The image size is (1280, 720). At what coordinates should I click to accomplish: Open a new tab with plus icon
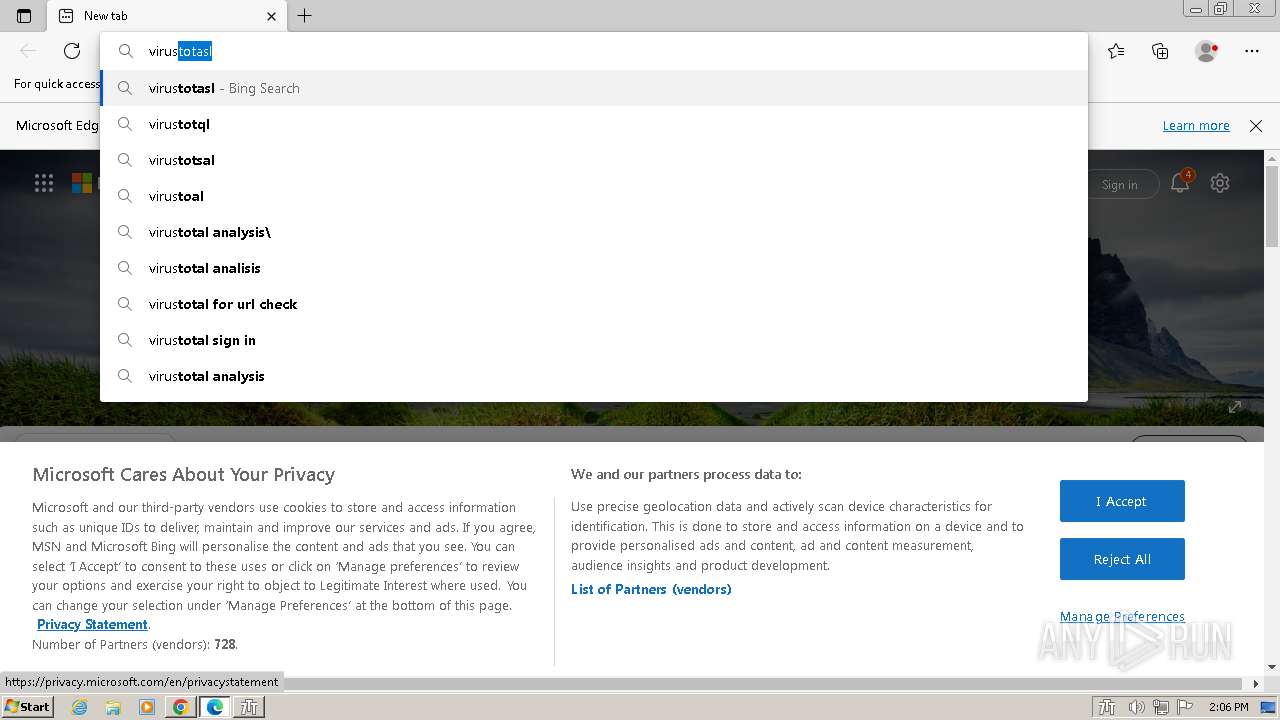click(x=305, y=16)
